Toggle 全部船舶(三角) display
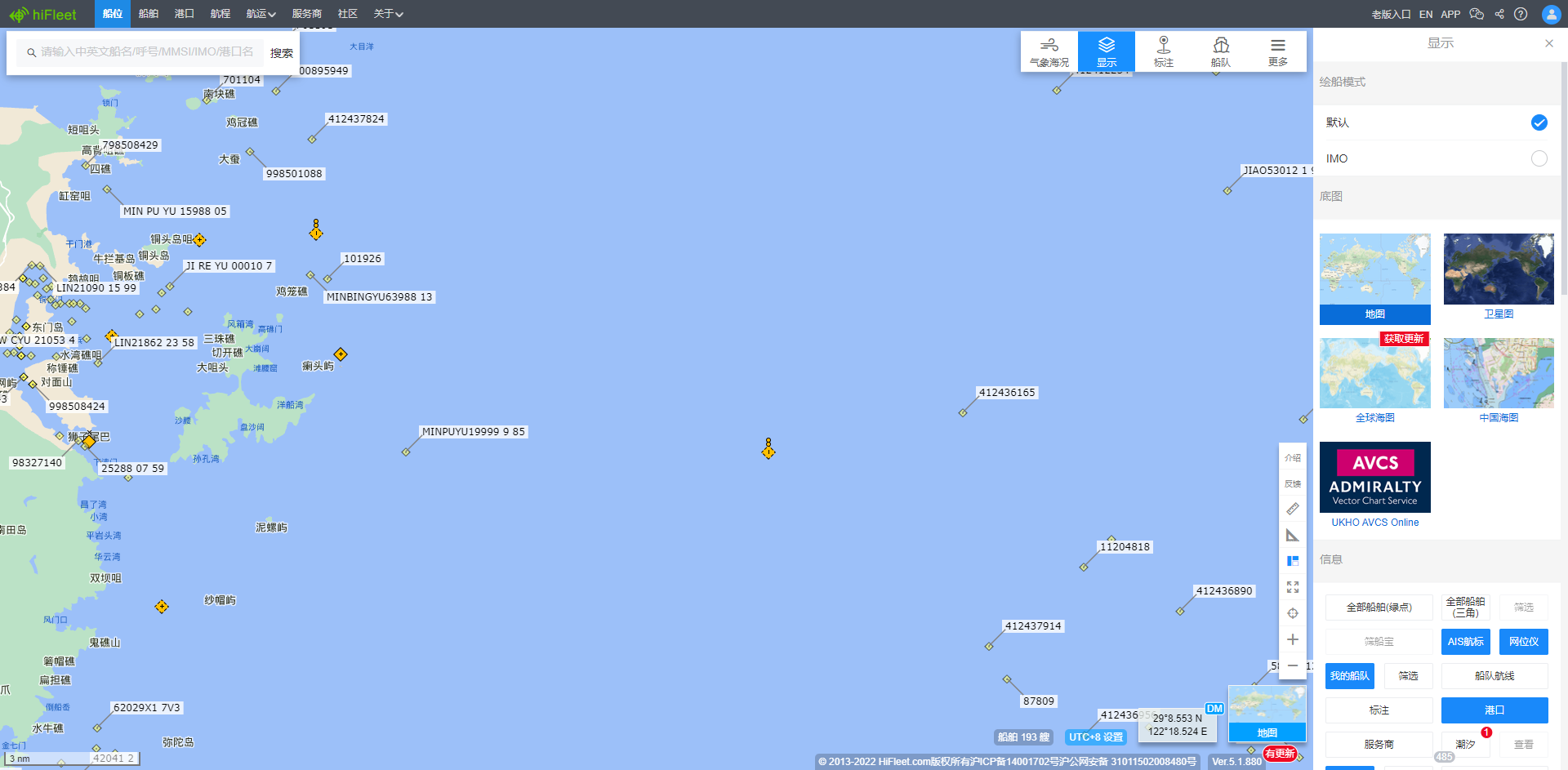1568x770 pixels. pos(1466,608)
